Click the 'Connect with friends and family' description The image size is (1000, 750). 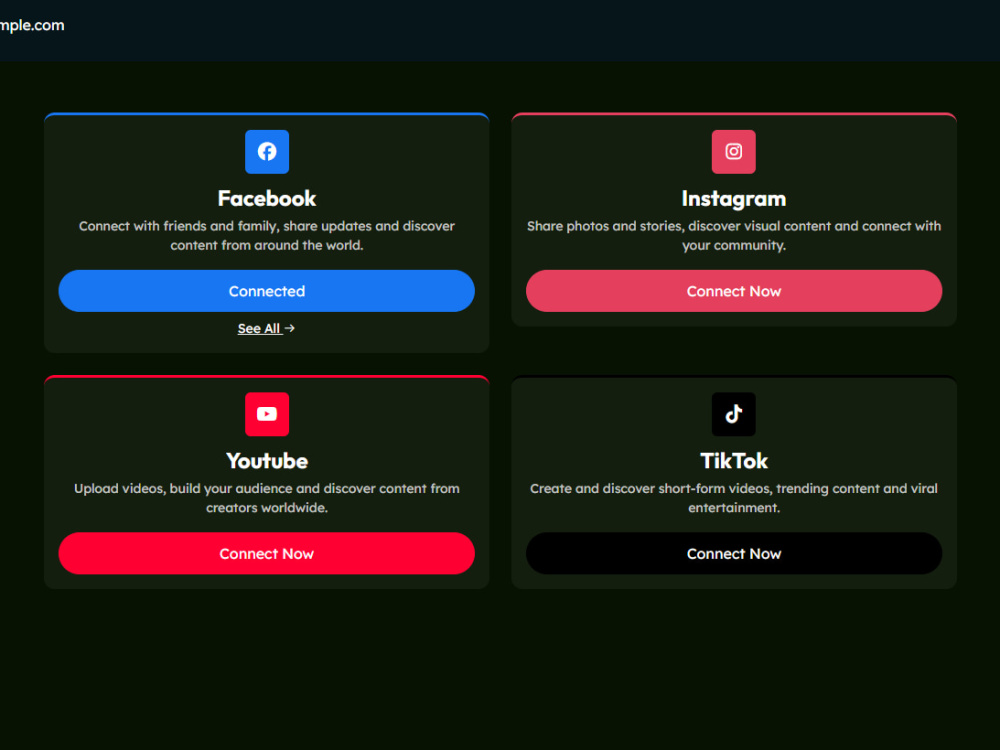pyautogui.click(x=267, y=235)
